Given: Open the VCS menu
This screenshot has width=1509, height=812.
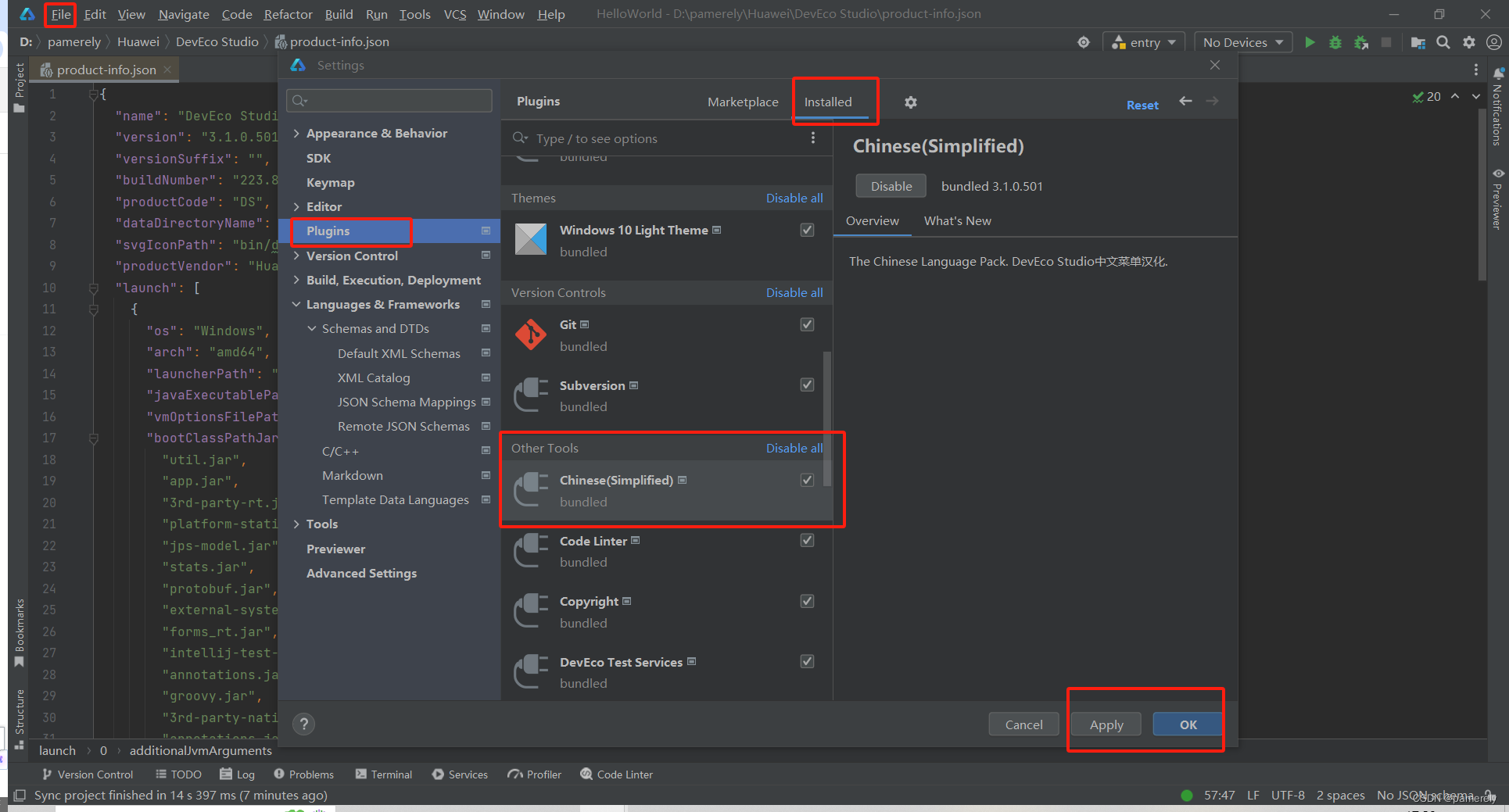Looking at the screenshot, I should (454, 14).
